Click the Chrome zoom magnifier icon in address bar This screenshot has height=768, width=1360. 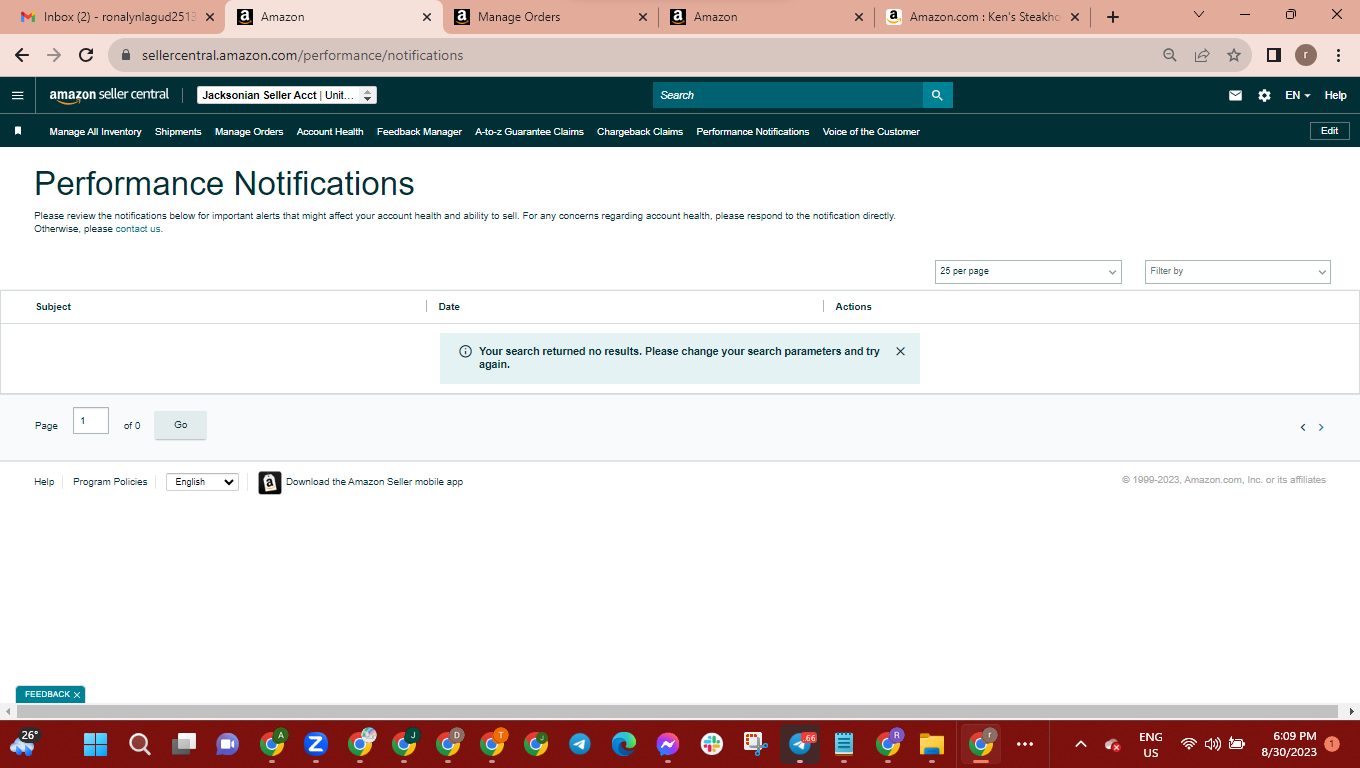tap(1170, 55)
